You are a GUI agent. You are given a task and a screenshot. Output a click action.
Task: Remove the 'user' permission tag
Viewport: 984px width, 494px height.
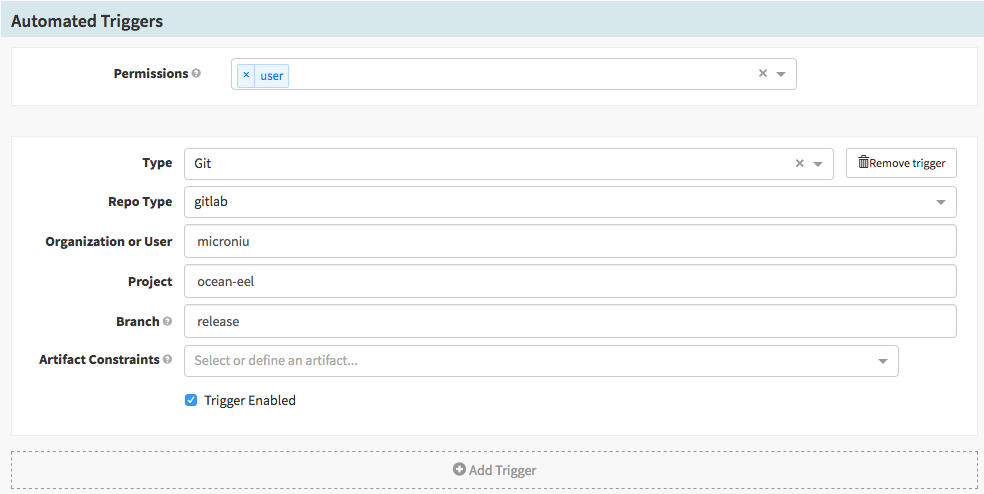click(246, 75)
